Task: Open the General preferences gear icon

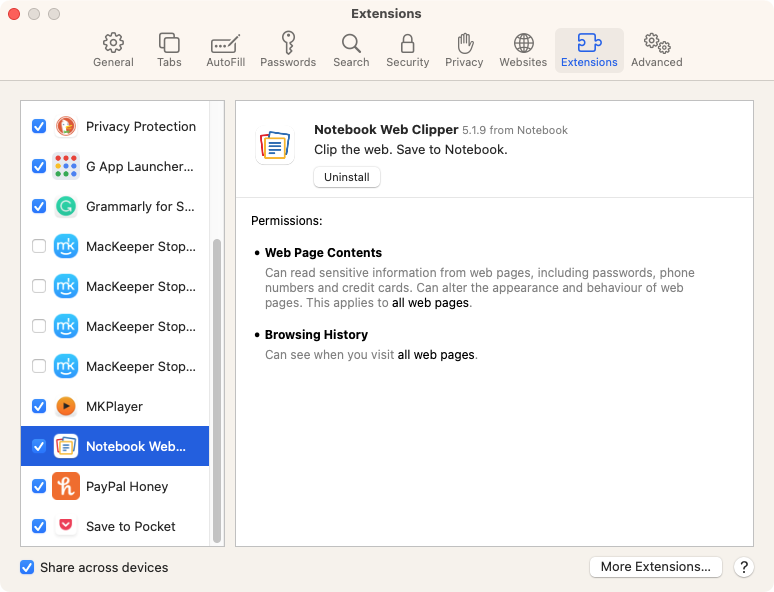Action: click(x=113, y=43)
